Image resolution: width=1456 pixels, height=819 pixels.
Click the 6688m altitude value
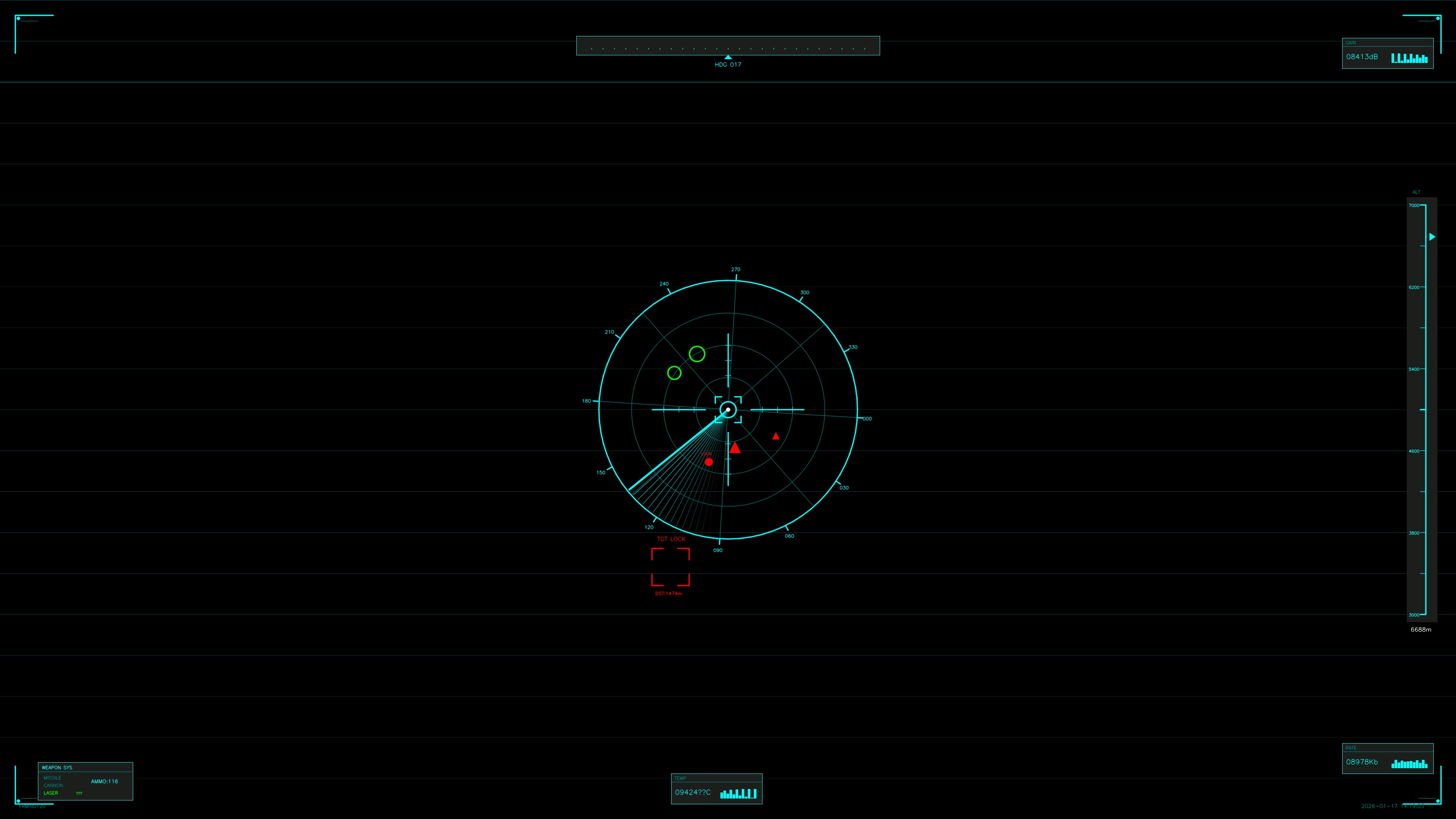1420,629
